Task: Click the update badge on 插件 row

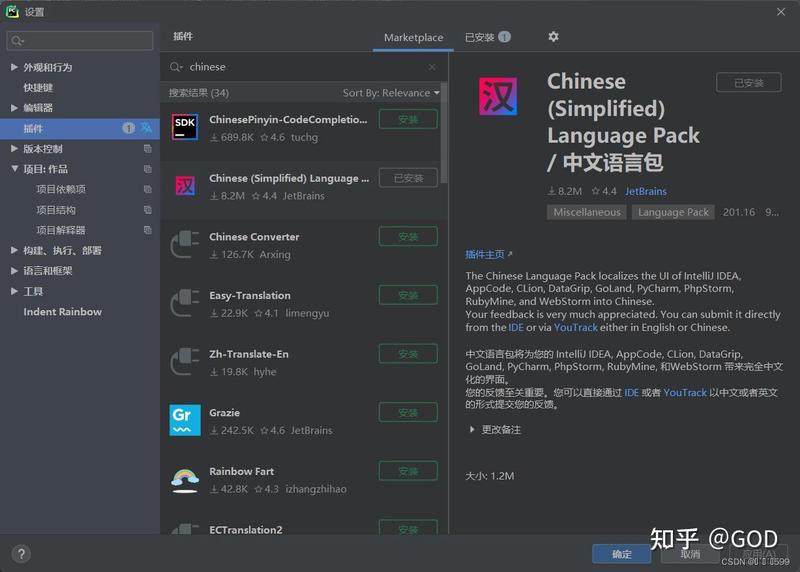Action: (129, 128)
